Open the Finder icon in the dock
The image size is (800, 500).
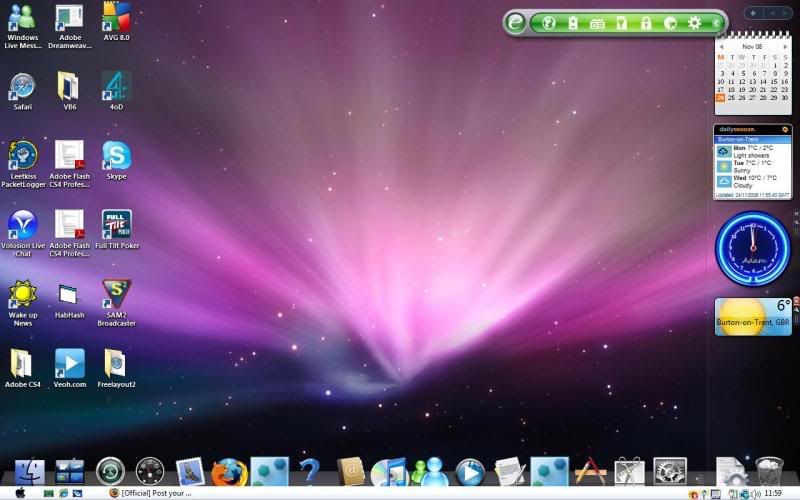(x=31, y=471)
